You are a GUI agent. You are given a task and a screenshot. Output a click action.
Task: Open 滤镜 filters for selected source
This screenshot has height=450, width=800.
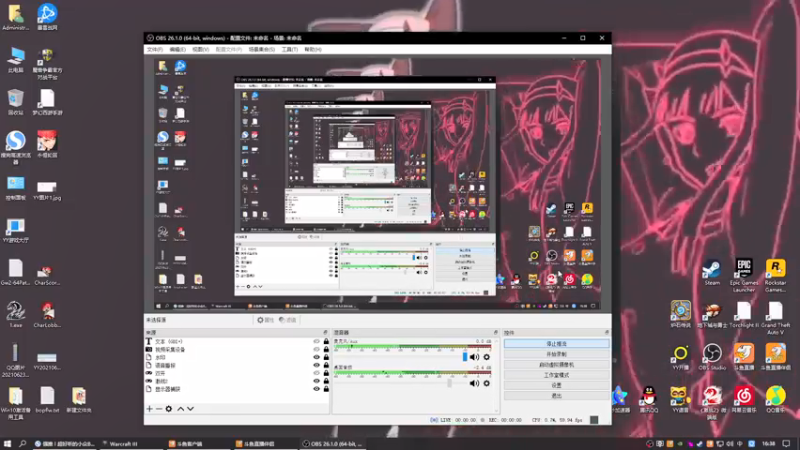tap(288, 320)
